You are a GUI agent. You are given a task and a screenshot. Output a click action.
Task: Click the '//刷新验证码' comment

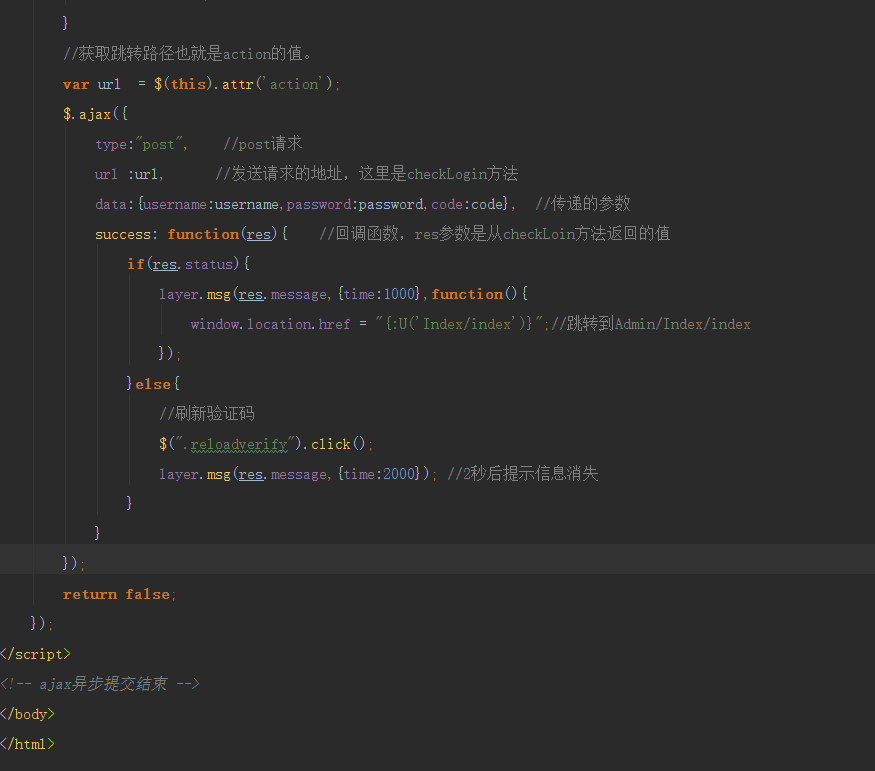[x=207, y=414]
